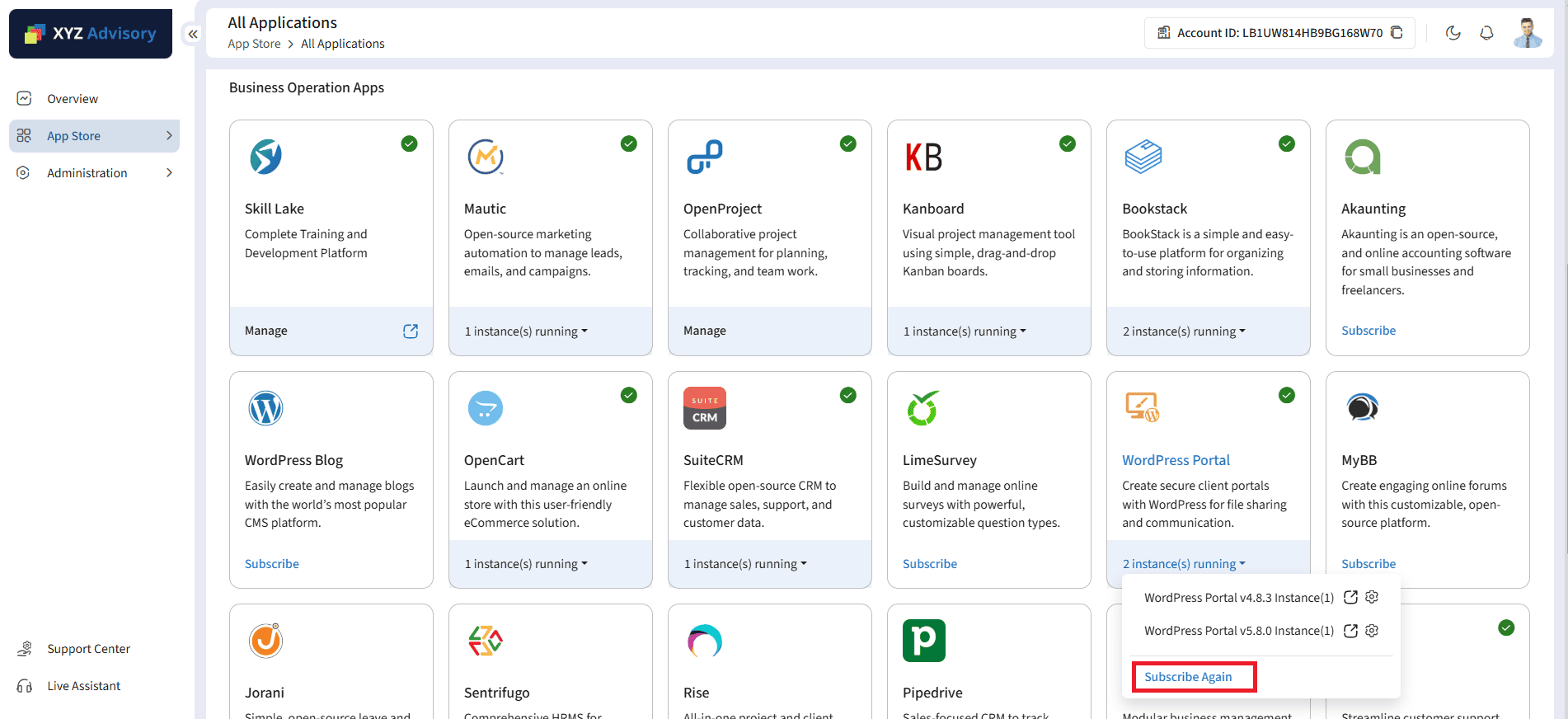Screen dimensions: 1568x719
Task: Collapse the sidebar with double-chevron icon
Action: [192, 34]
